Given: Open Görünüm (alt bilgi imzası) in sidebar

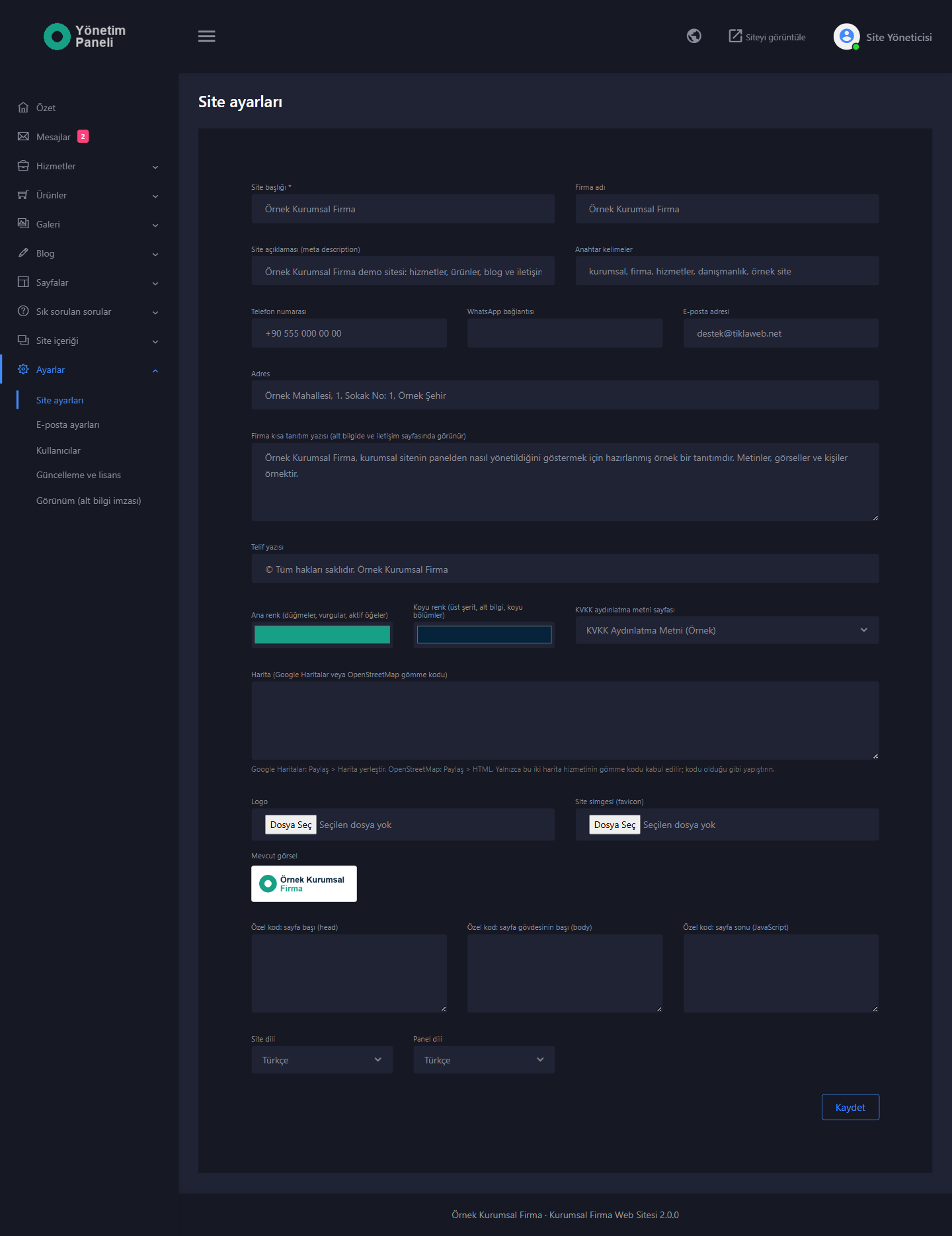Looking at the screenshot, I should [x=89, y=501].
